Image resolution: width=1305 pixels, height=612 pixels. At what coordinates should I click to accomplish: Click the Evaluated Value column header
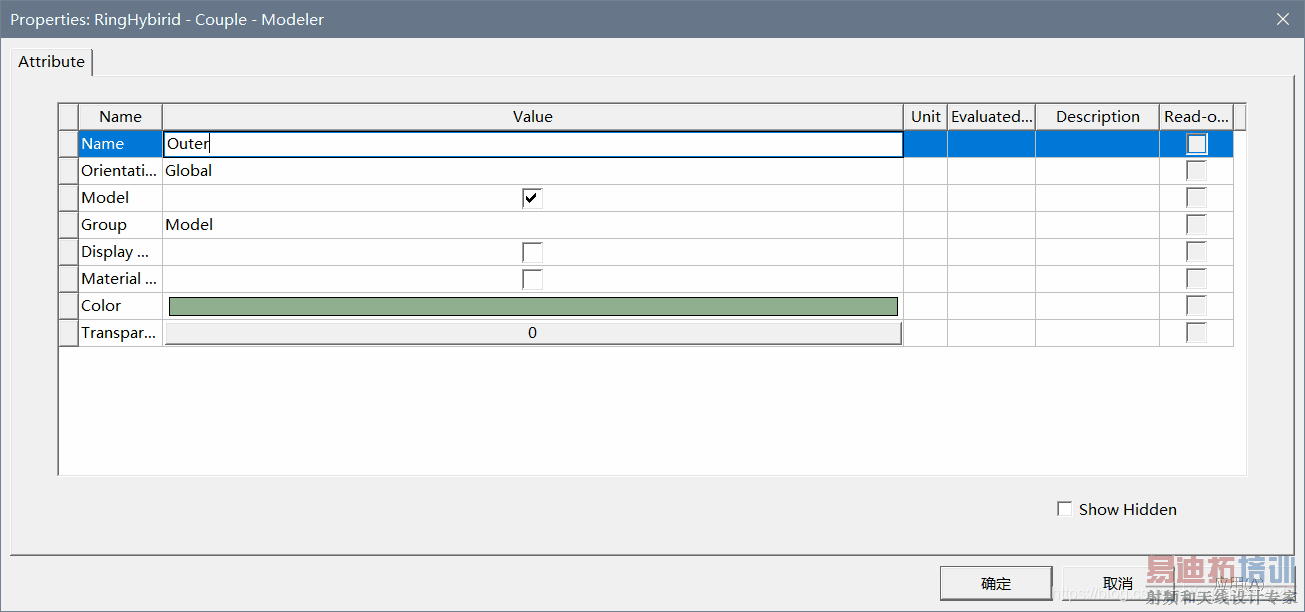point(991,117)
